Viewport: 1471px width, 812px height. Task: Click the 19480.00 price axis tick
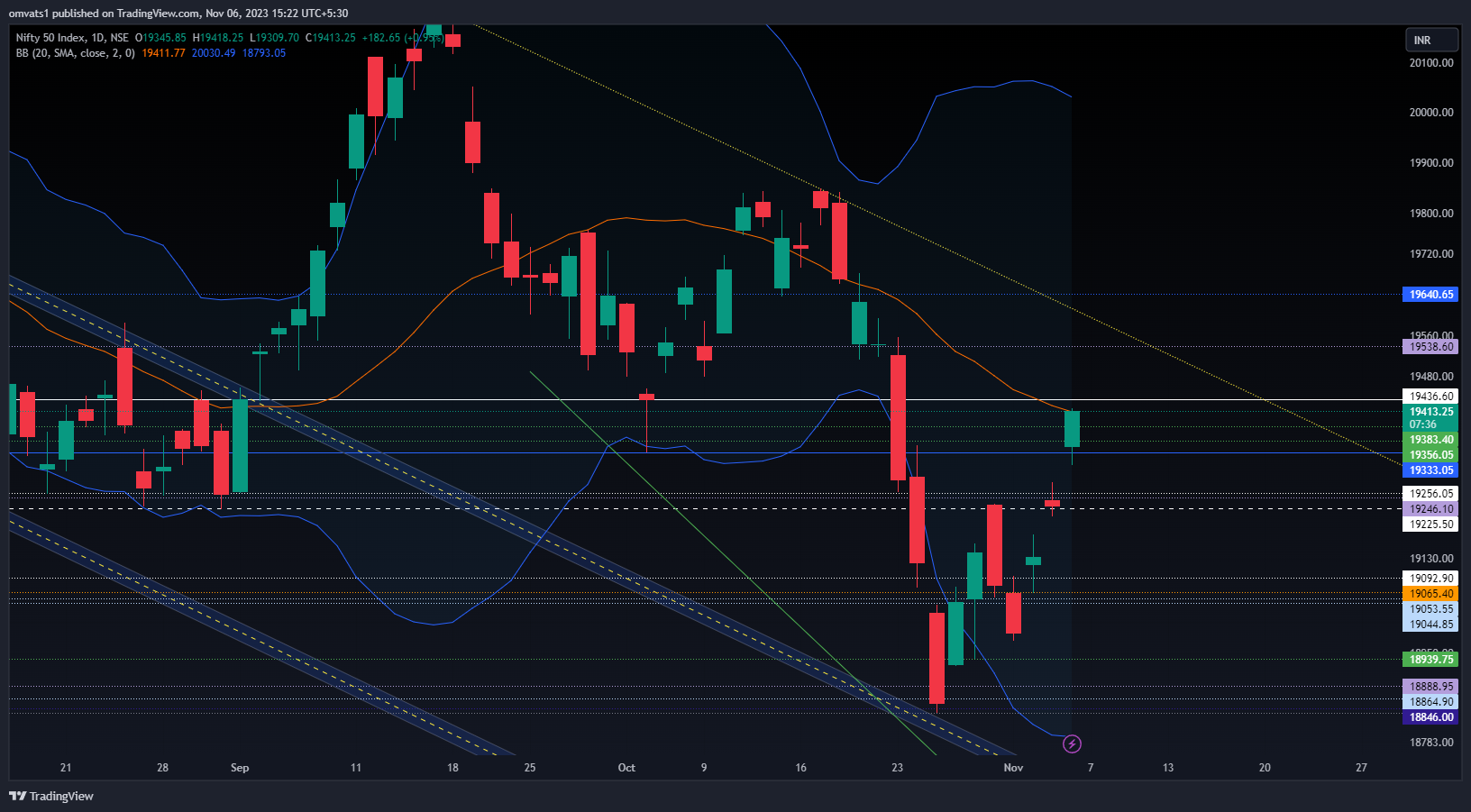pos(1431,377)
